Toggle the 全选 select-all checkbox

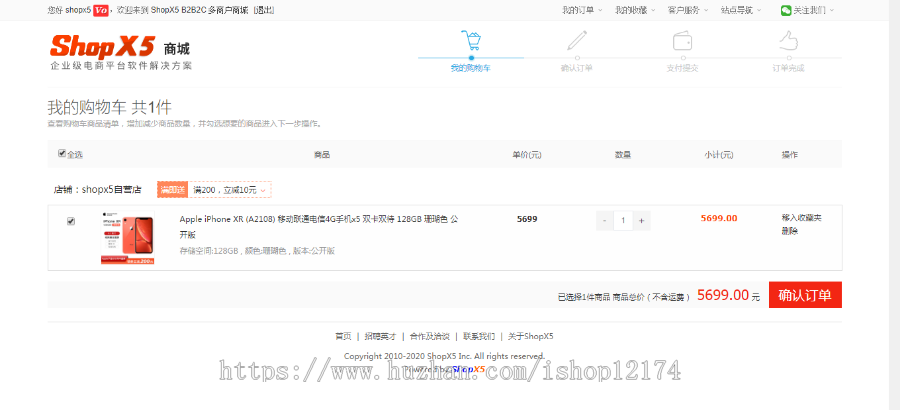(x=62, y=153)
